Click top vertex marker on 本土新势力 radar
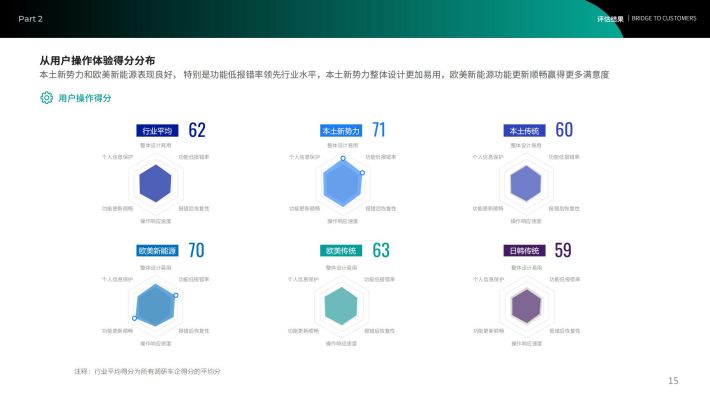The image size is (710, 399). pyautogui.click(x=343, y=159)
